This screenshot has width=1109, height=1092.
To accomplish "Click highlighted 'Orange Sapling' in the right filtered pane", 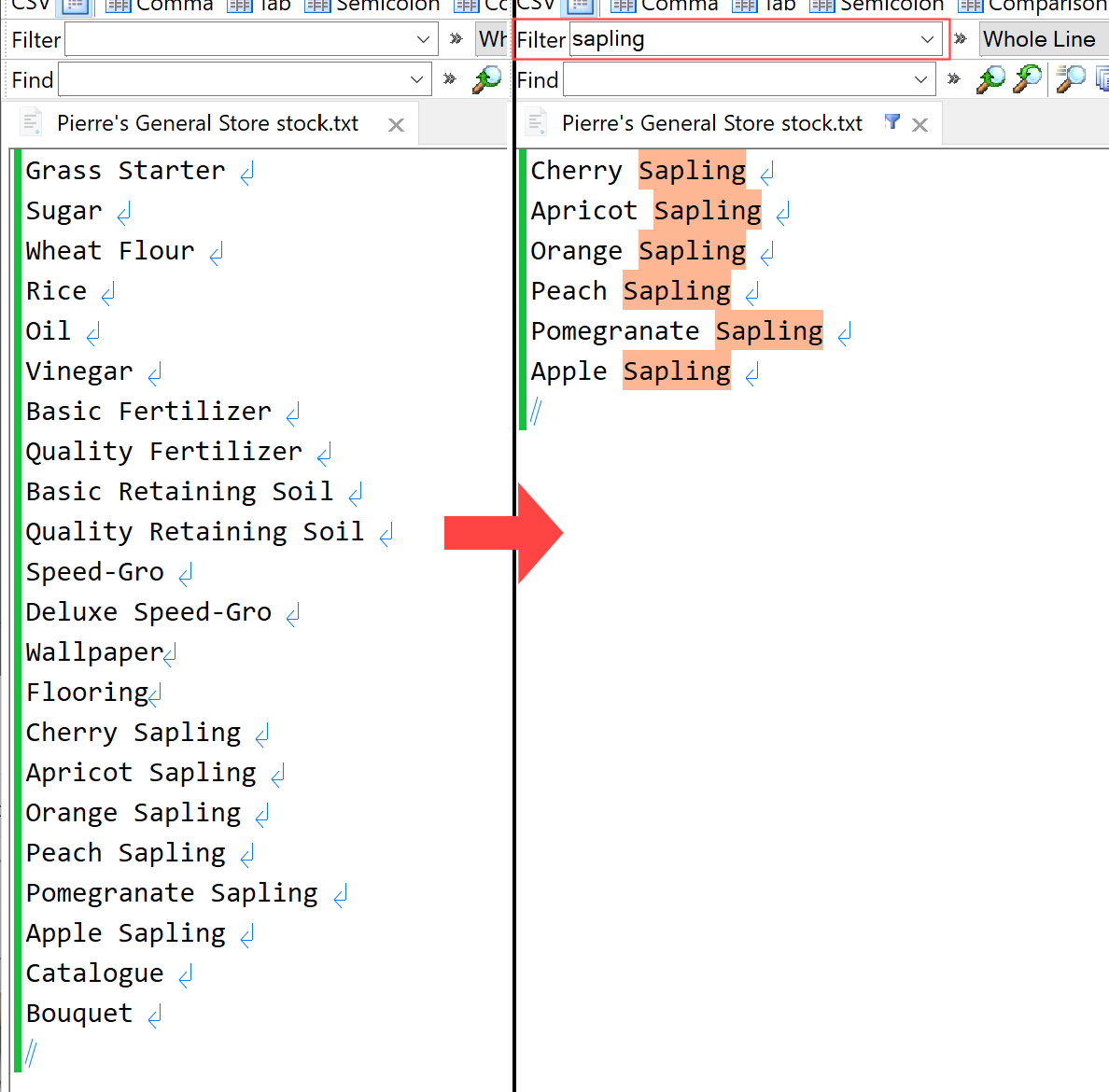I will [639, 251].
